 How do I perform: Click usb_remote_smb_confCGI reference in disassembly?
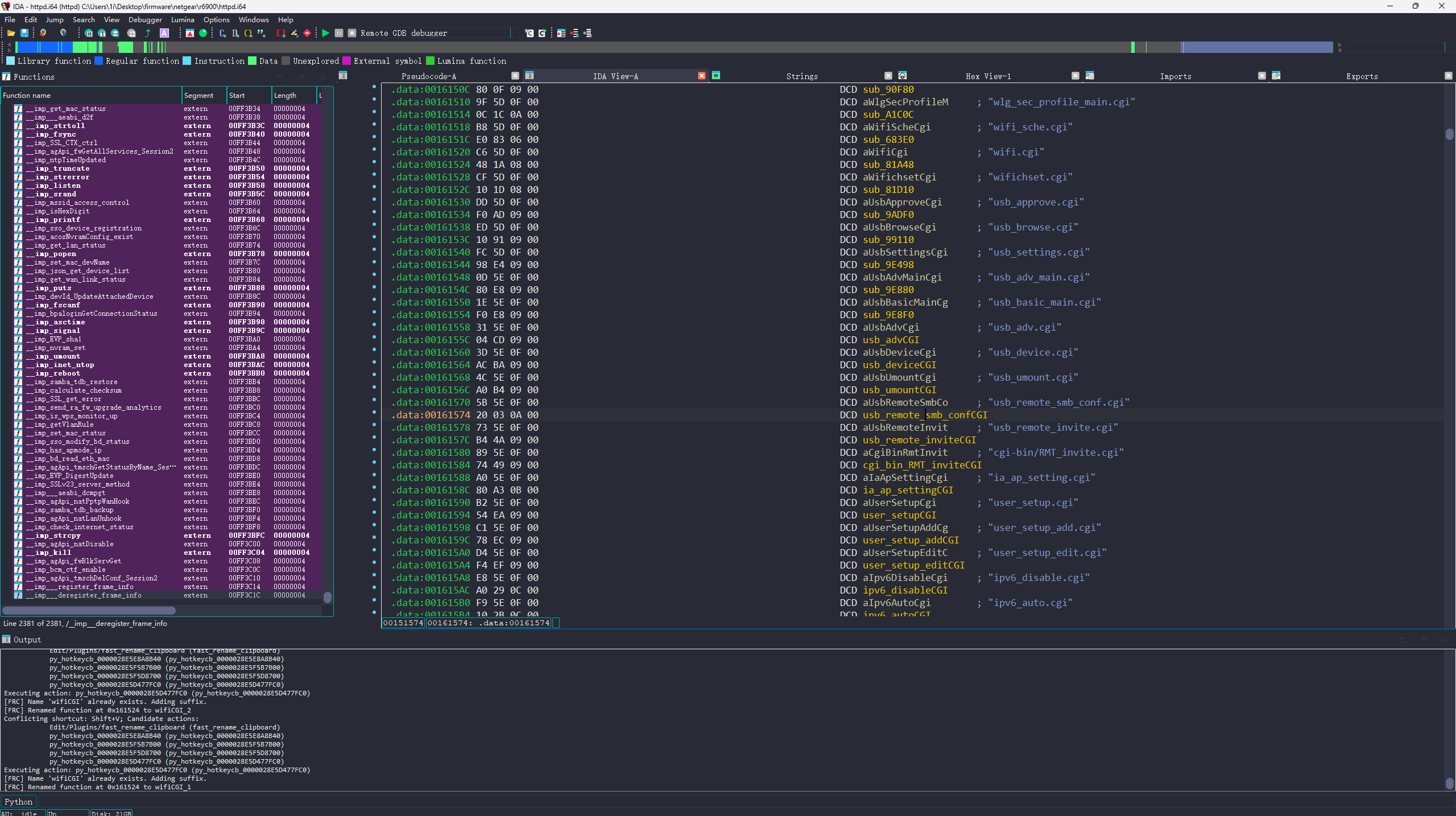[925, 415]
